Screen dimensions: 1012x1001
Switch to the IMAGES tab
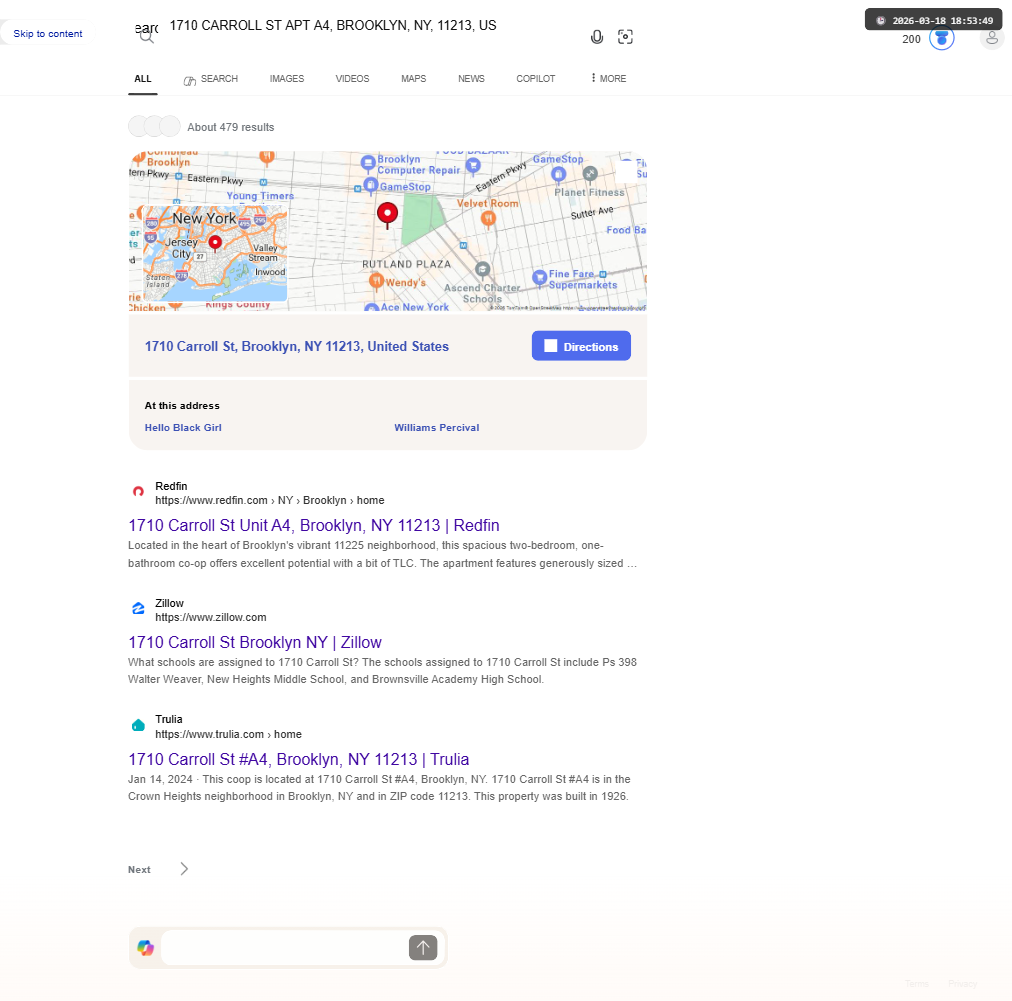pos(287,79)
